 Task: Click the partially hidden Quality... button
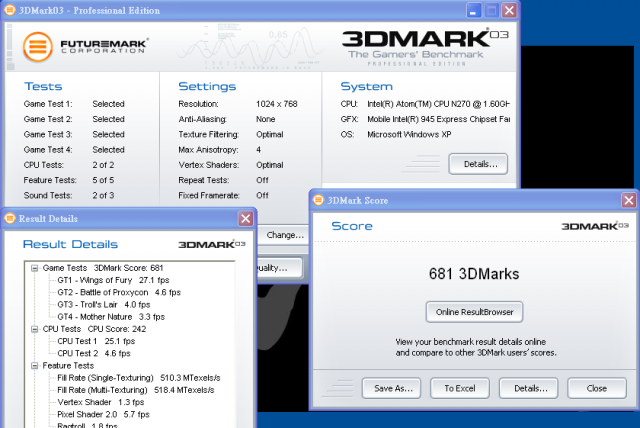point(280,268)
